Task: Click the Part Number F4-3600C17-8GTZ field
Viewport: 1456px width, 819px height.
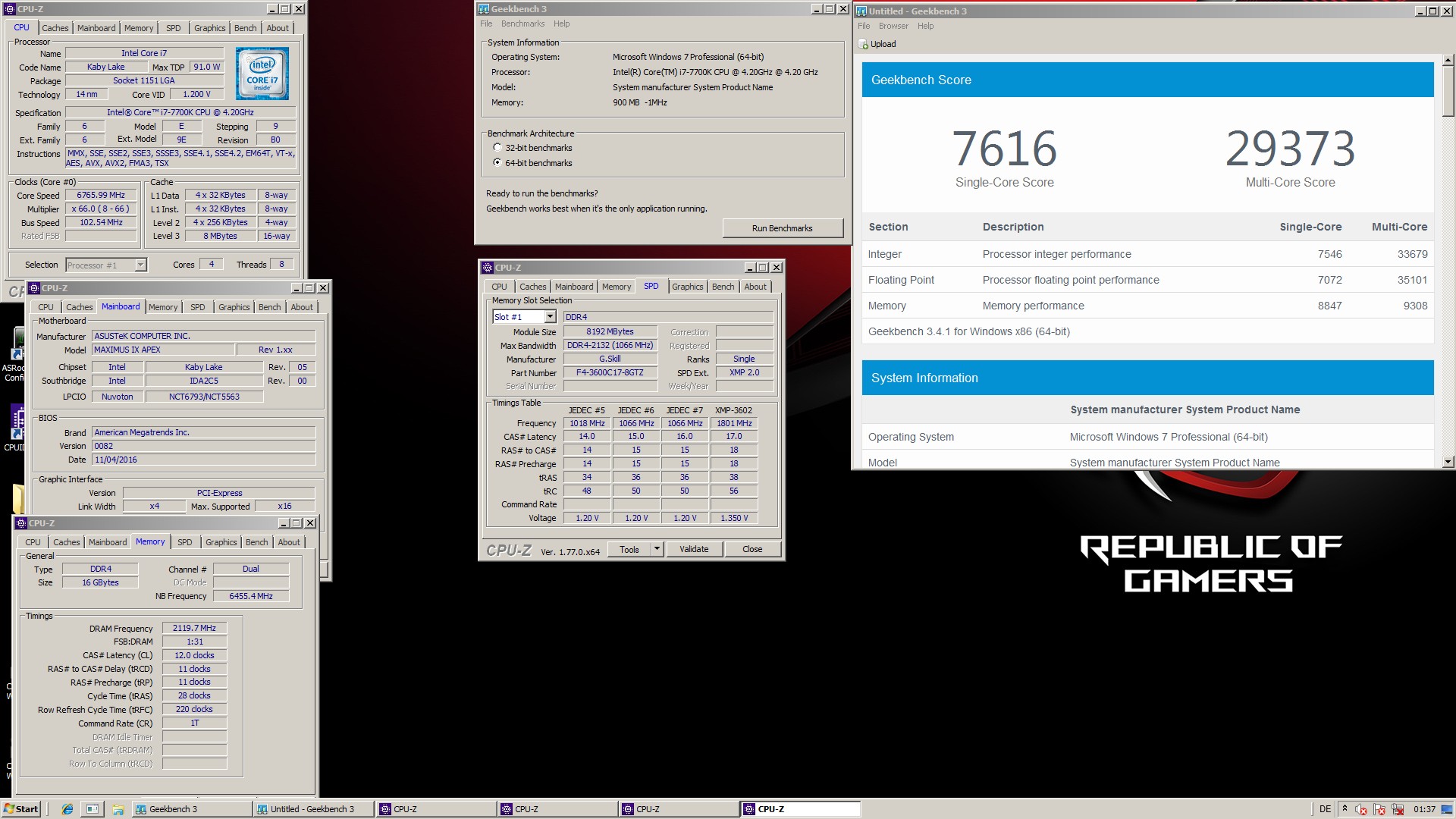Action: click(x=610, y=372)
